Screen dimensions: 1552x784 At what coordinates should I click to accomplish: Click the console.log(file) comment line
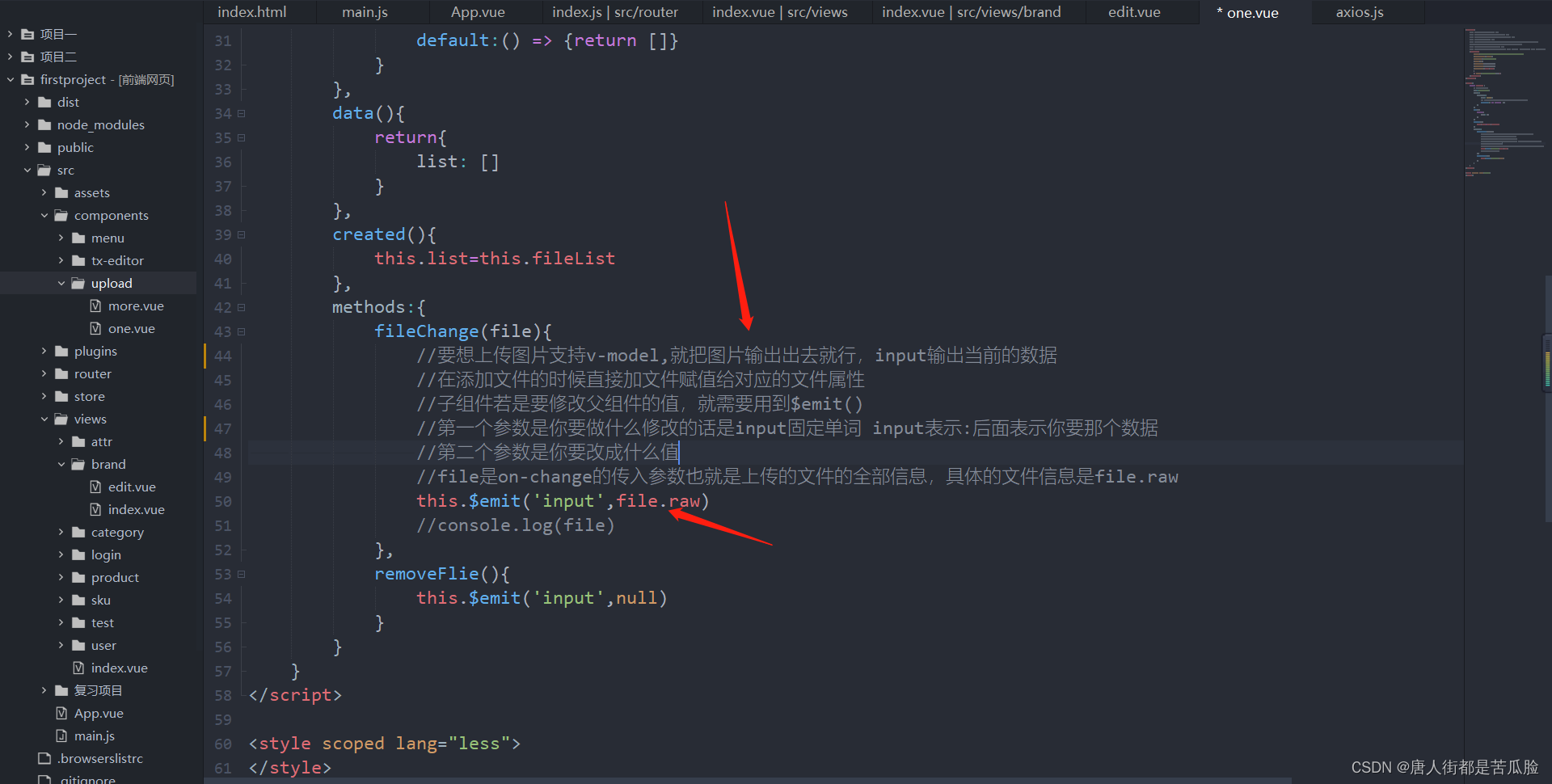pos(516,525)
